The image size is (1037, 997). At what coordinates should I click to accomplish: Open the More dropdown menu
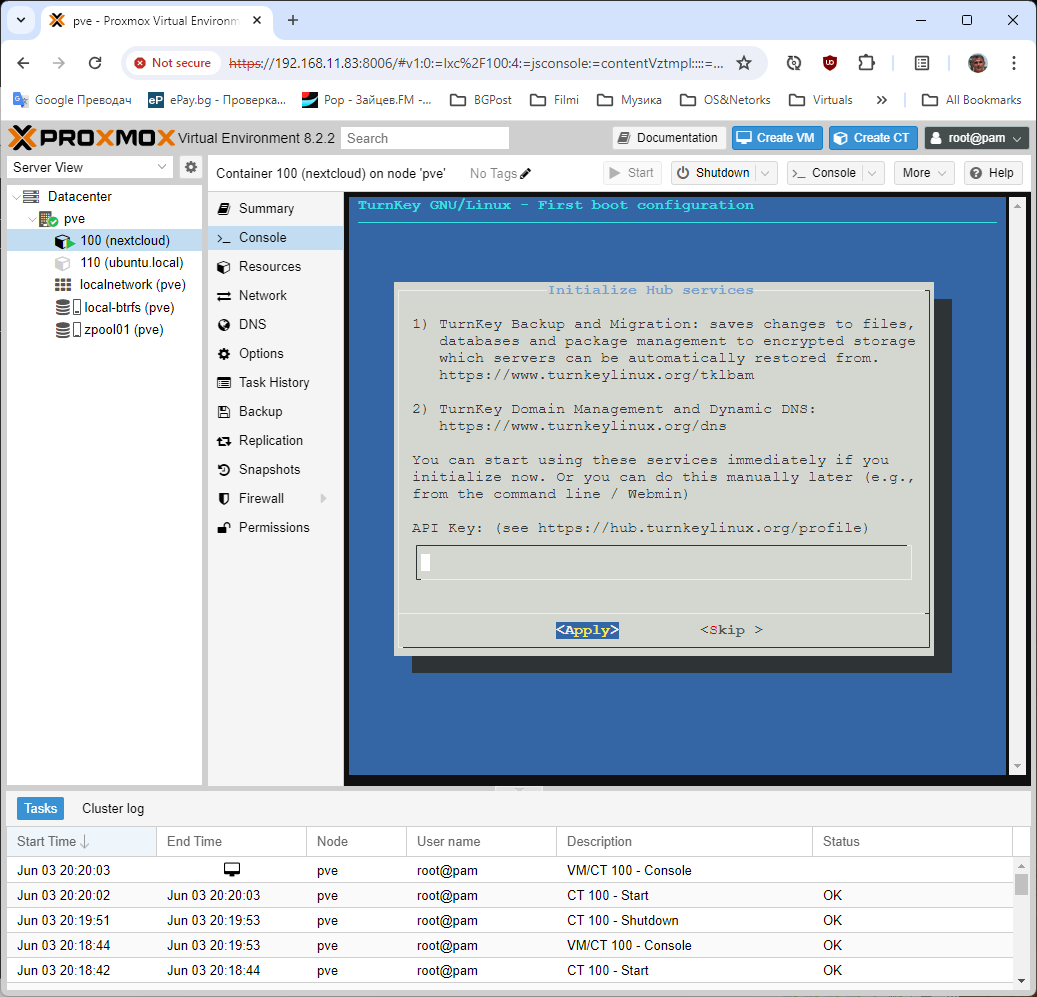point(924,173)
